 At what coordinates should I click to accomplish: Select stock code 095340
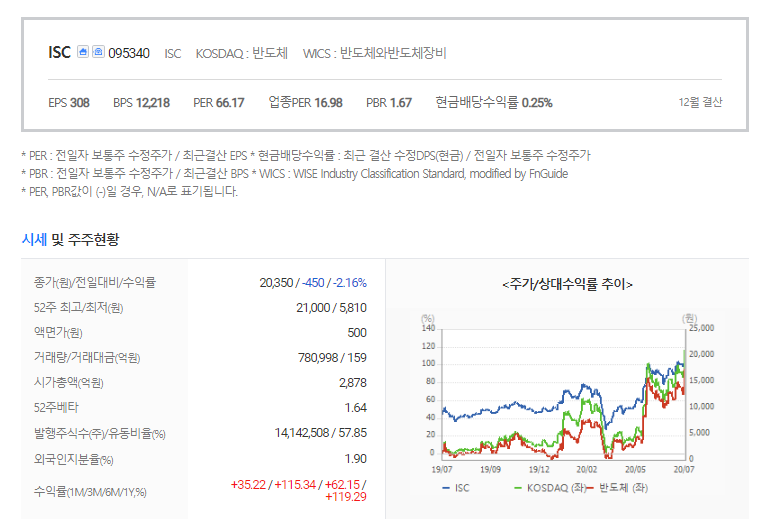tap(129, 53)
